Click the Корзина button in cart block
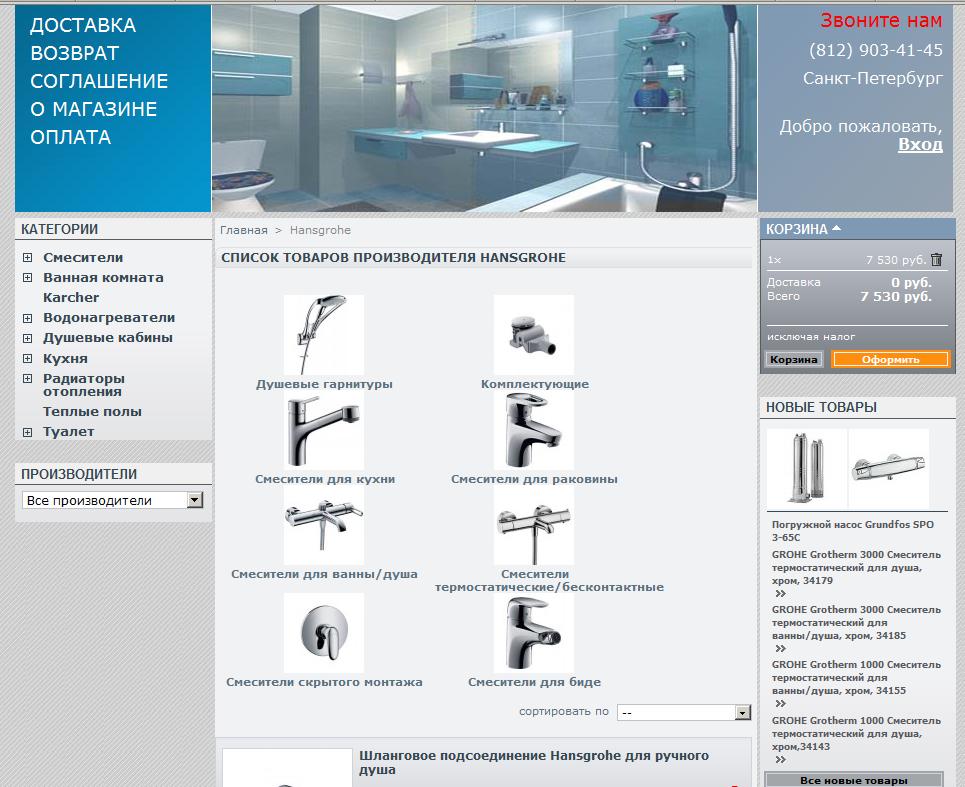 (793, 359)
